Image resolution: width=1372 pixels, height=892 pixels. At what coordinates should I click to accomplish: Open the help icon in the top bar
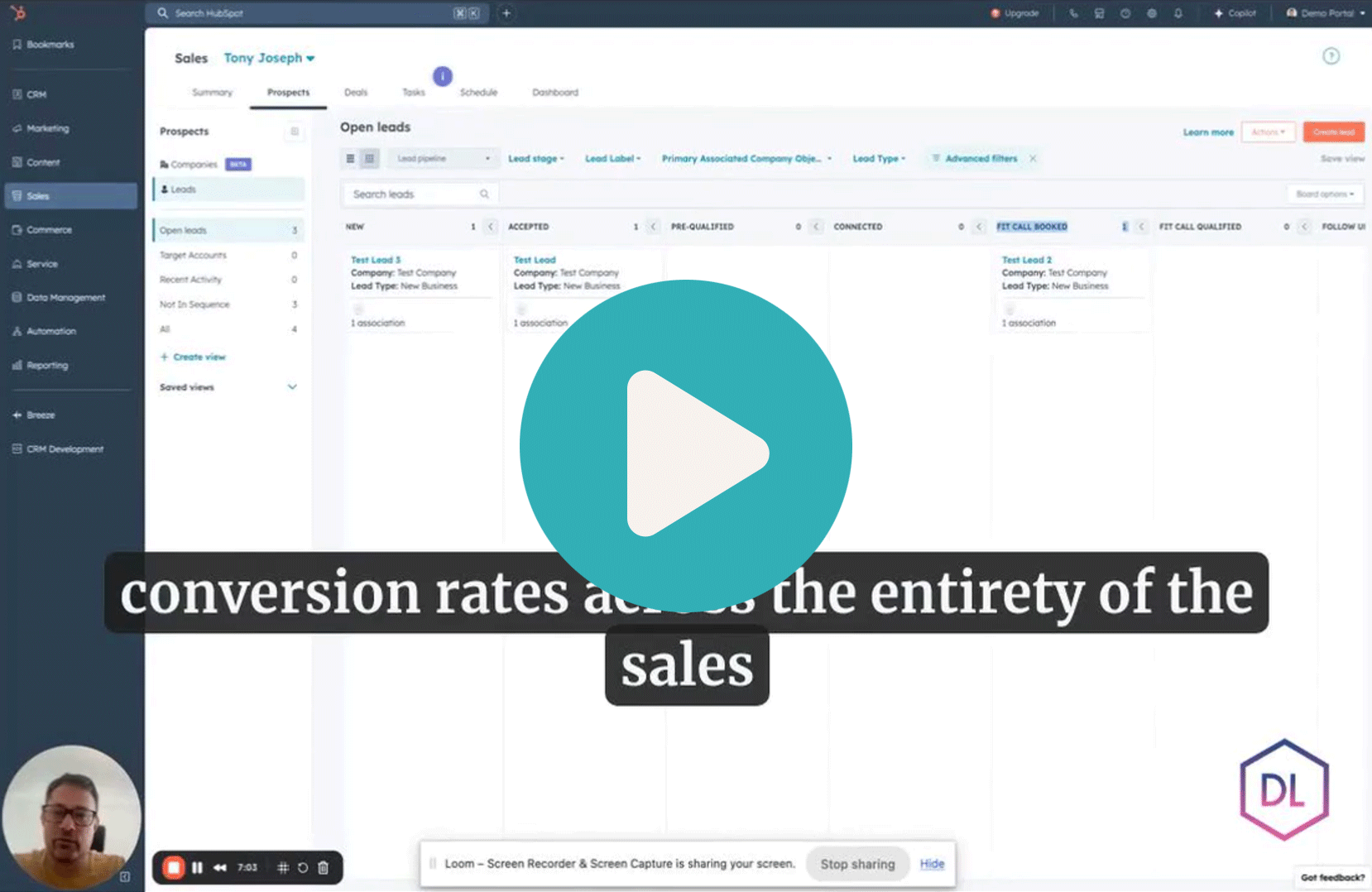[1125, 13]
